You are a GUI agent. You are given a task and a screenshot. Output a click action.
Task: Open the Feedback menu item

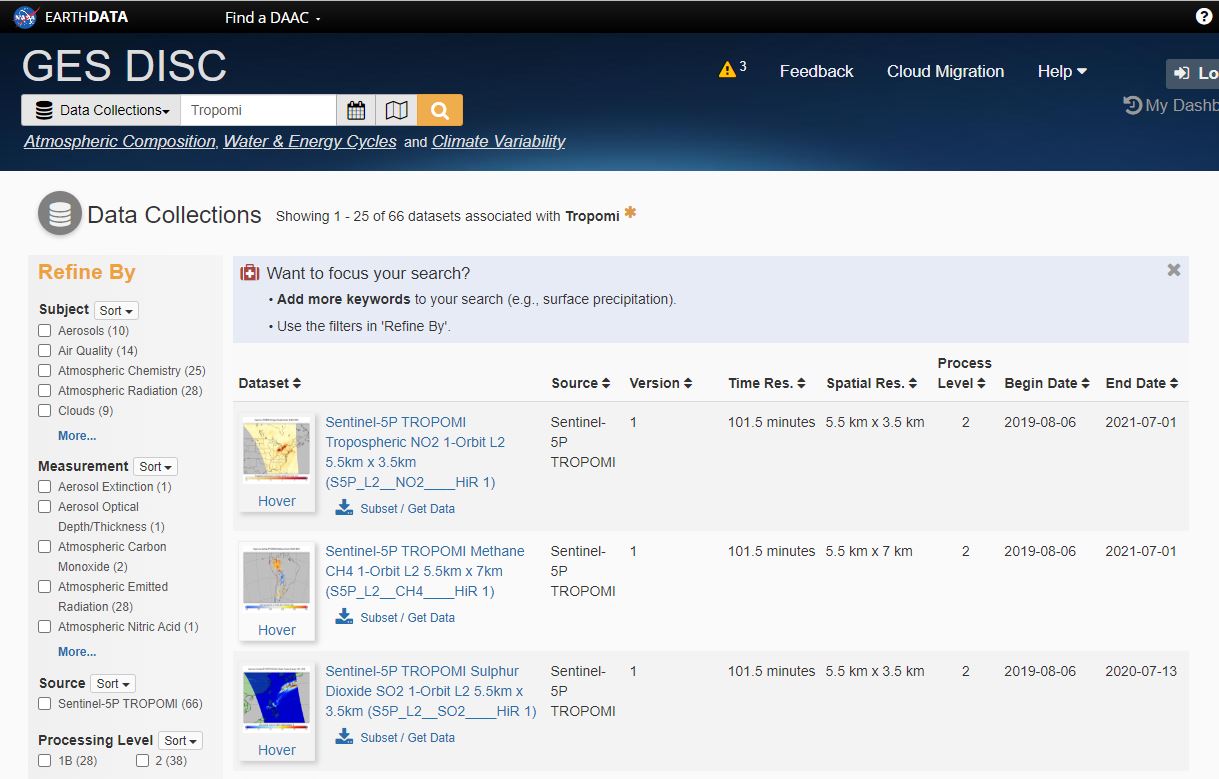point(816,71)
